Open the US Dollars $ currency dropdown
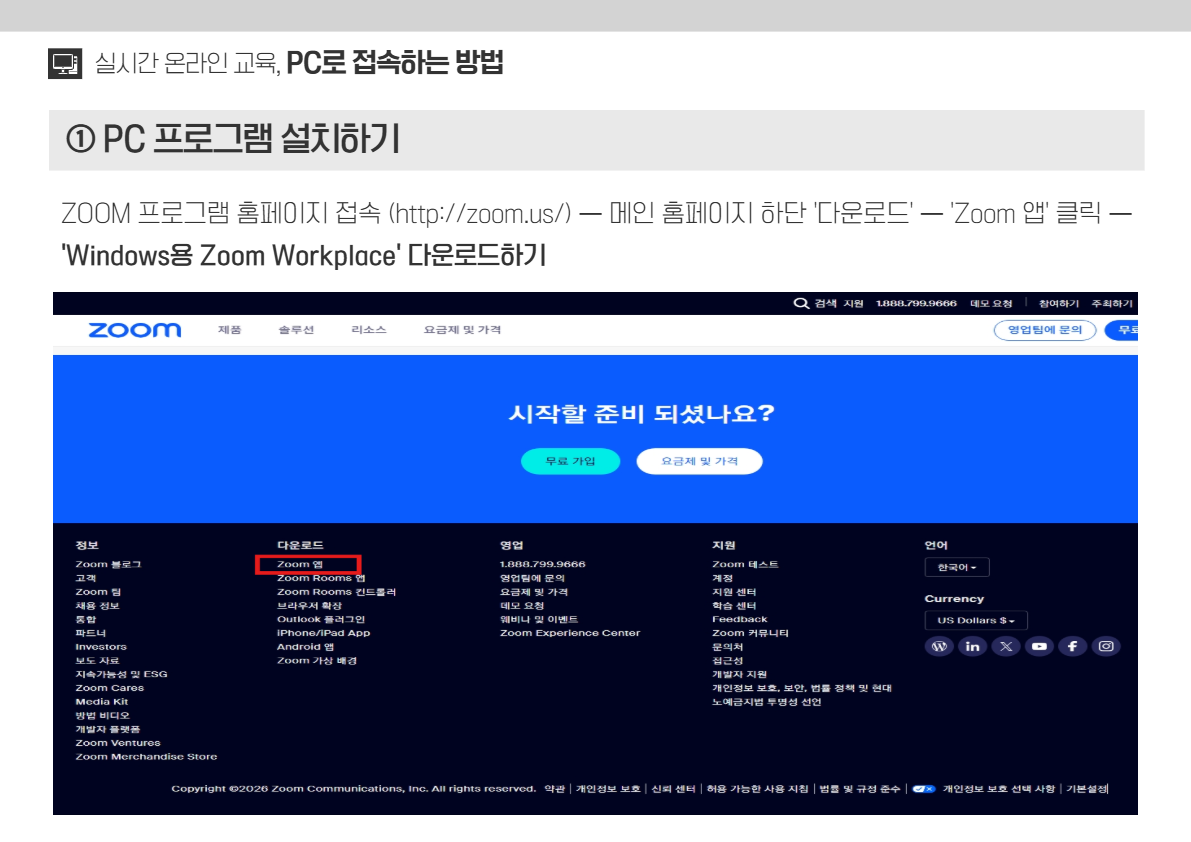This screenshot has height=842, width=1191. pos(975,621)
